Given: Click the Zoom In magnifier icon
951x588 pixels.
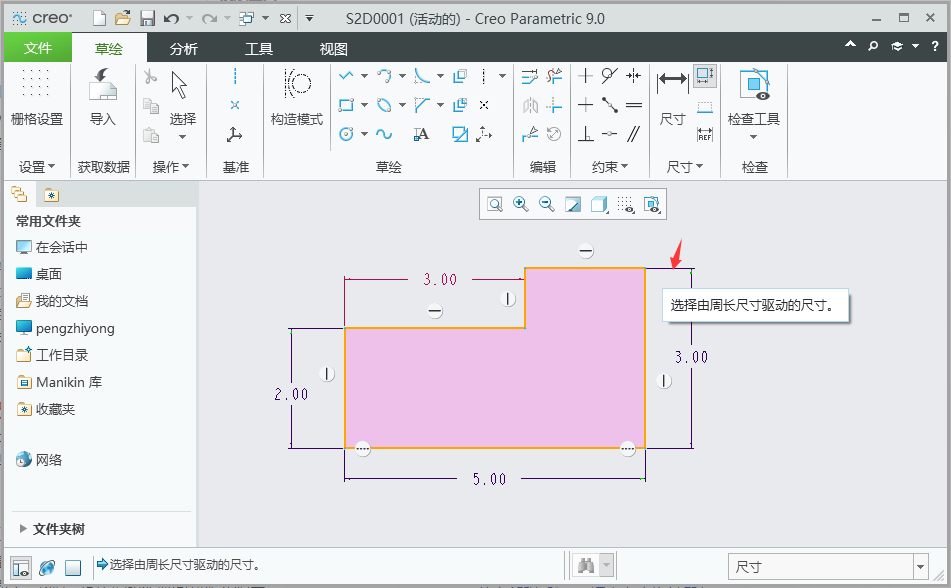Looking at the screenshot, I should pos(520,205).
